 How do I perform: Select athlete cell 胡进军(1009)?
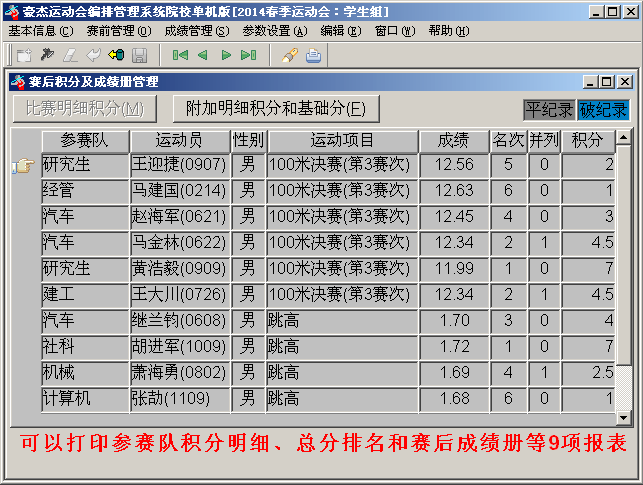point(180,347)
